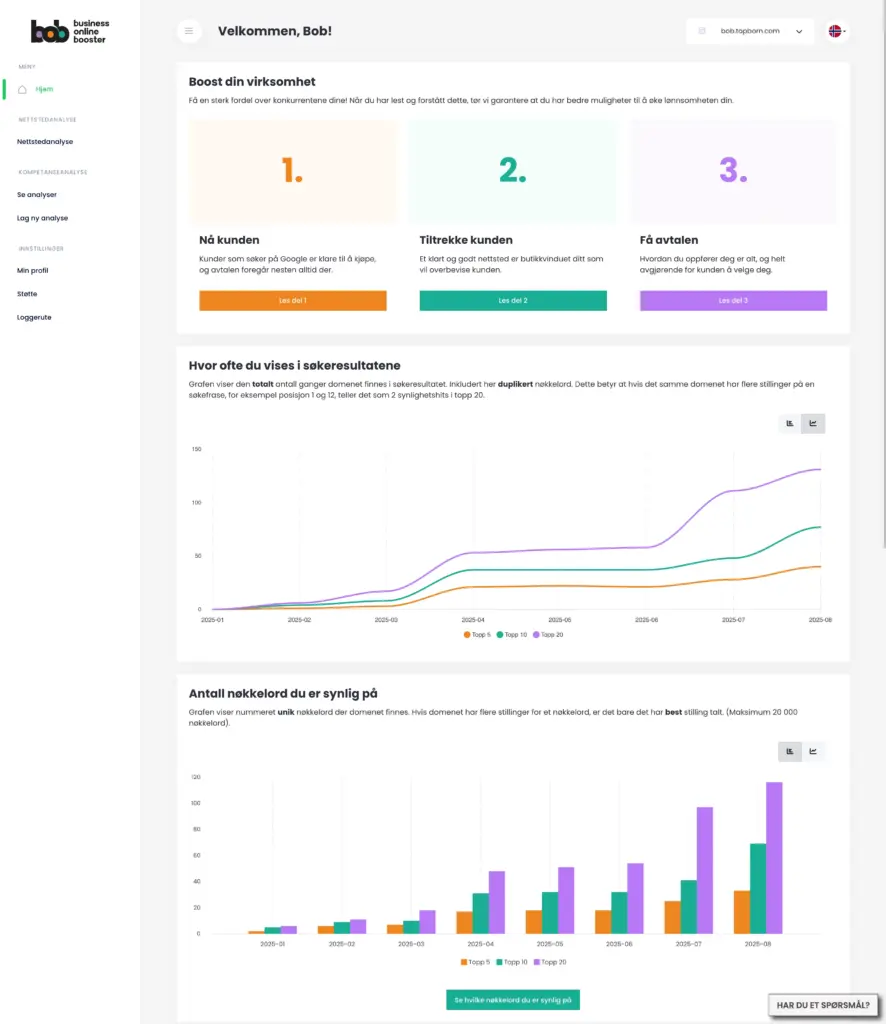The image size is (886, 1024).
Task: Click the purple Topp 20 bar for 2025-08
Action: pyautogui.click(x=774, y=857)
